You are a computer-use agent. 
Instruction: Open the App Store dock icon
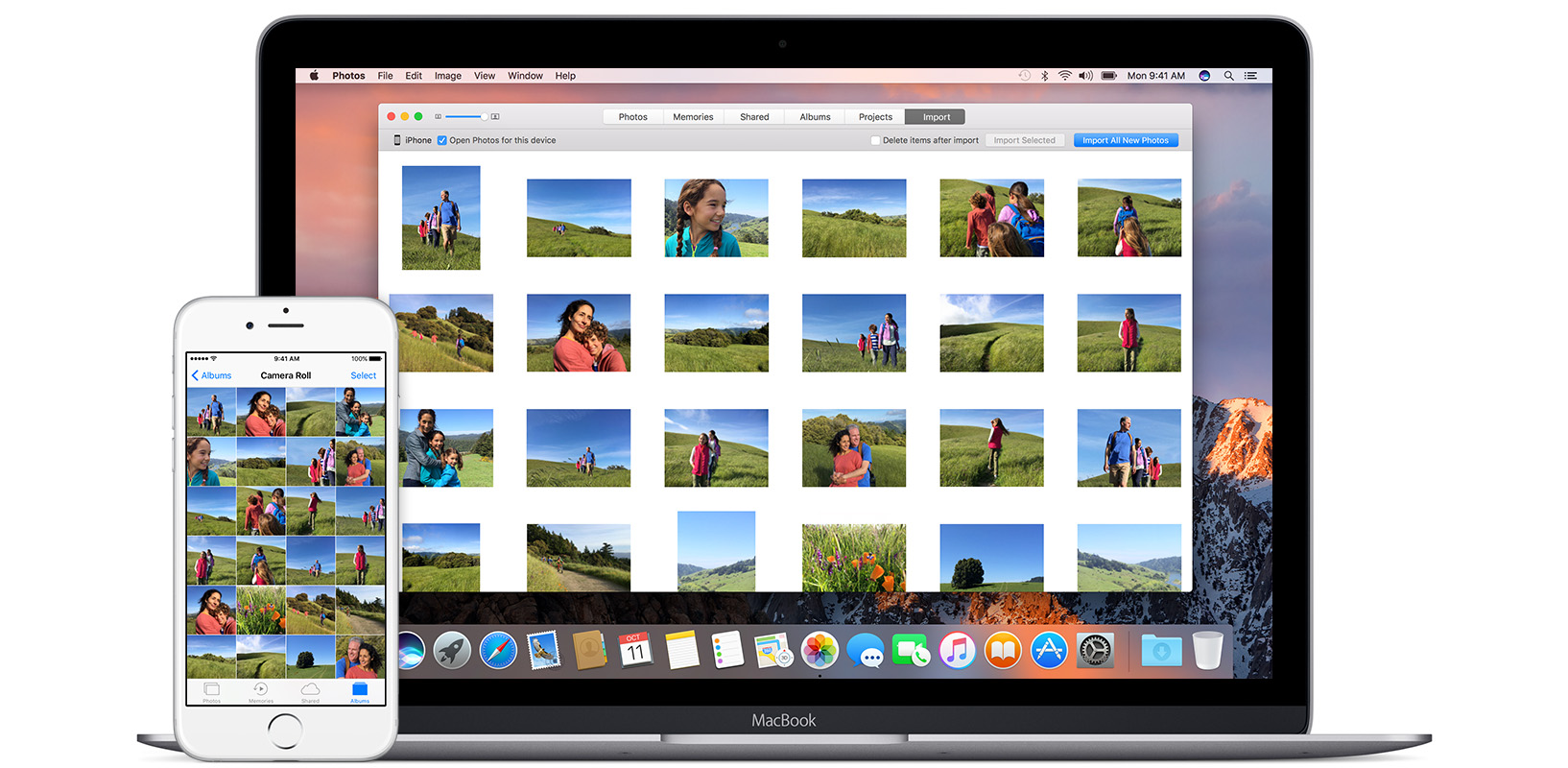1049,651
